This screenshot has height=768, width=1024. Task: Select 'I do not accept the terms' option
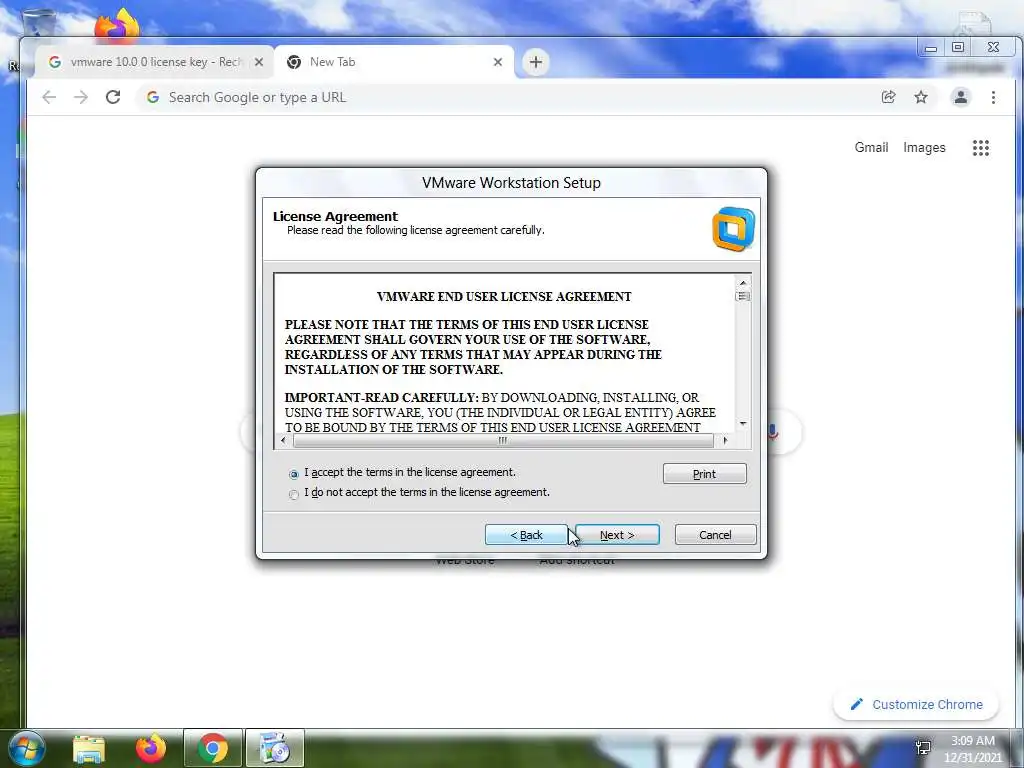click(x=294, y=494)
